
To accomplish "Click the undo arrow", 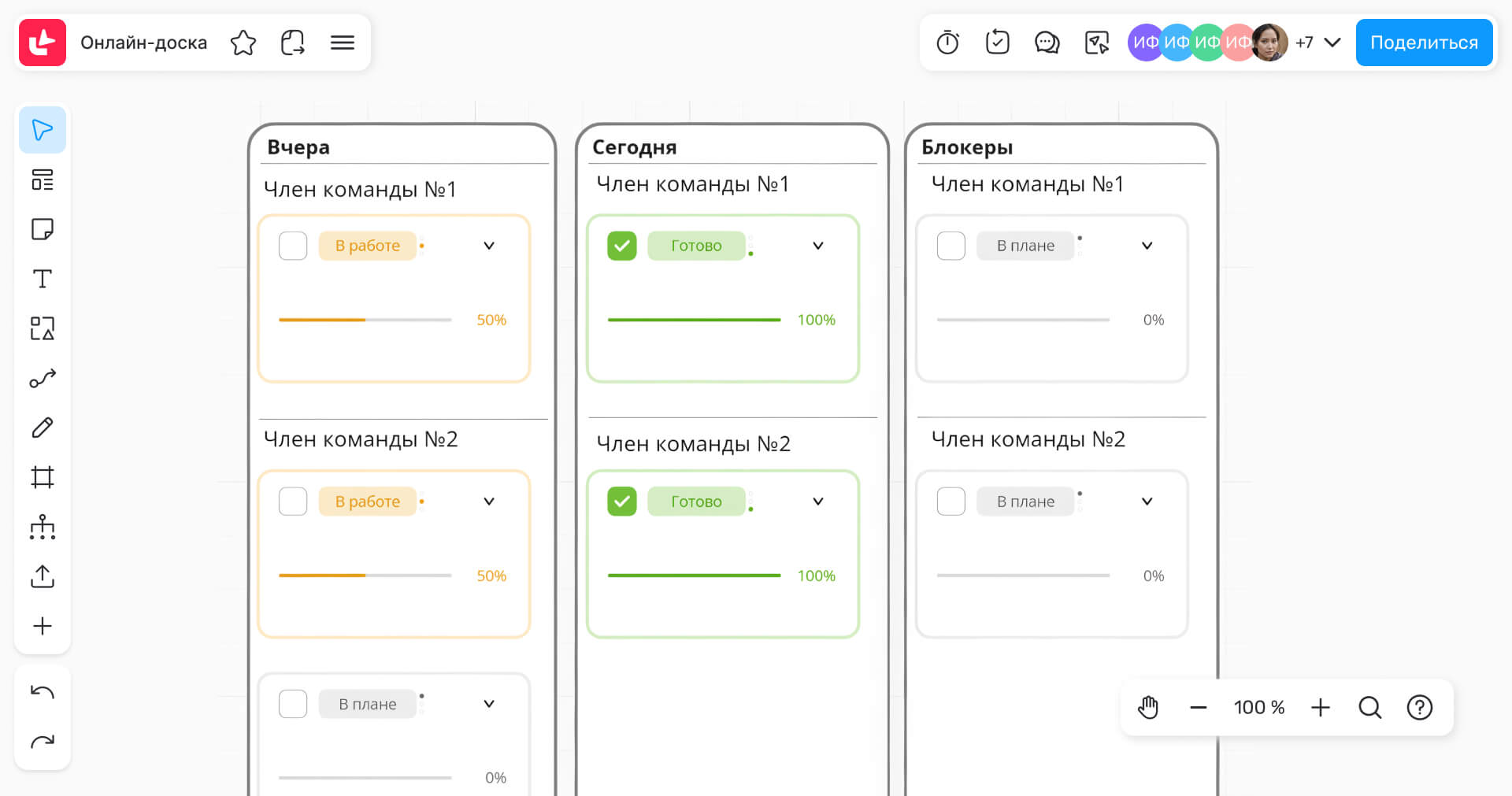I will [x=43, y=692].
